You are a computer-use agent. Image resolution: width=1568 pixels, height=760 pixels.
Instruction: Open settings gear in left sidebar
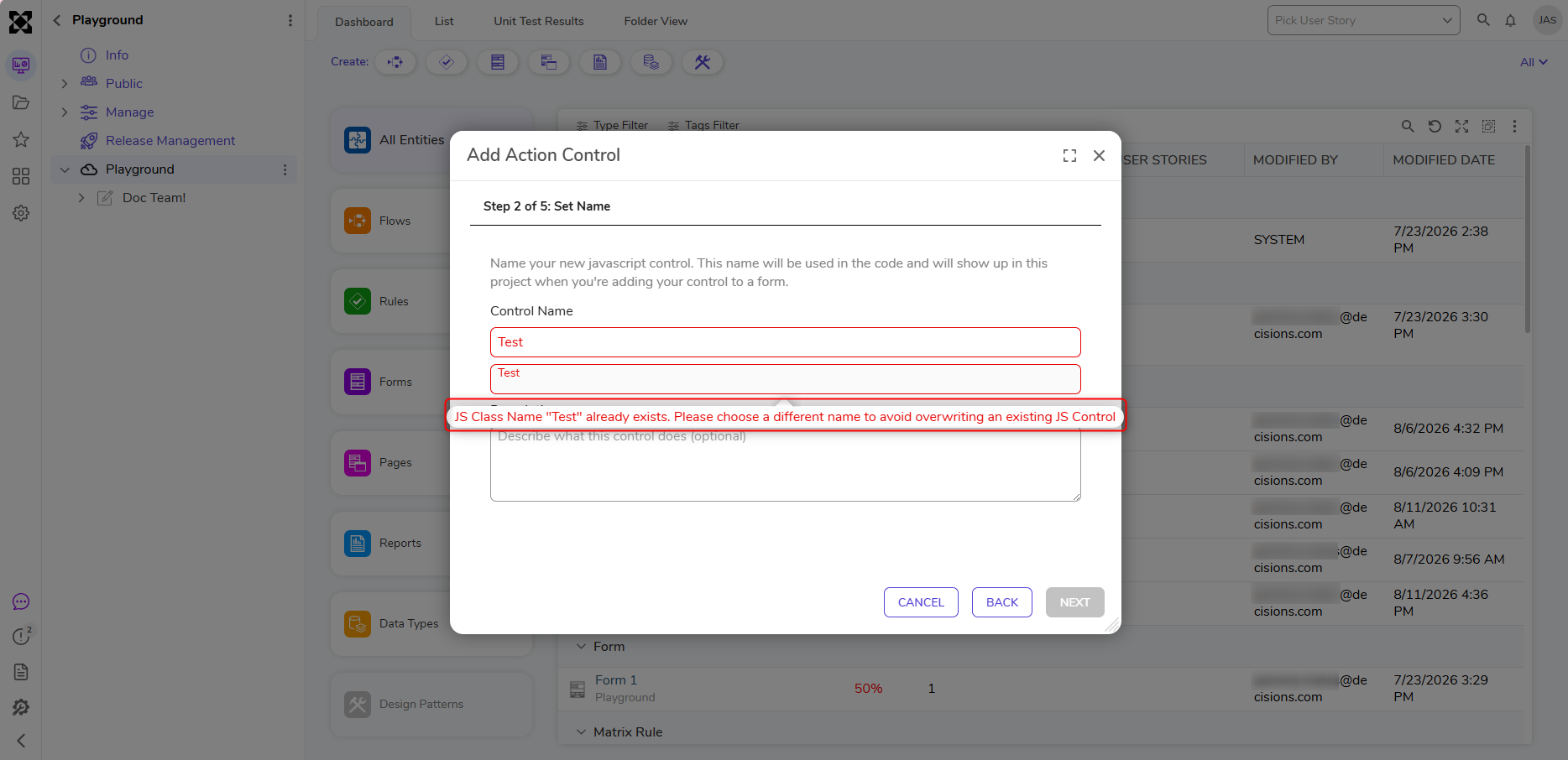21,213
